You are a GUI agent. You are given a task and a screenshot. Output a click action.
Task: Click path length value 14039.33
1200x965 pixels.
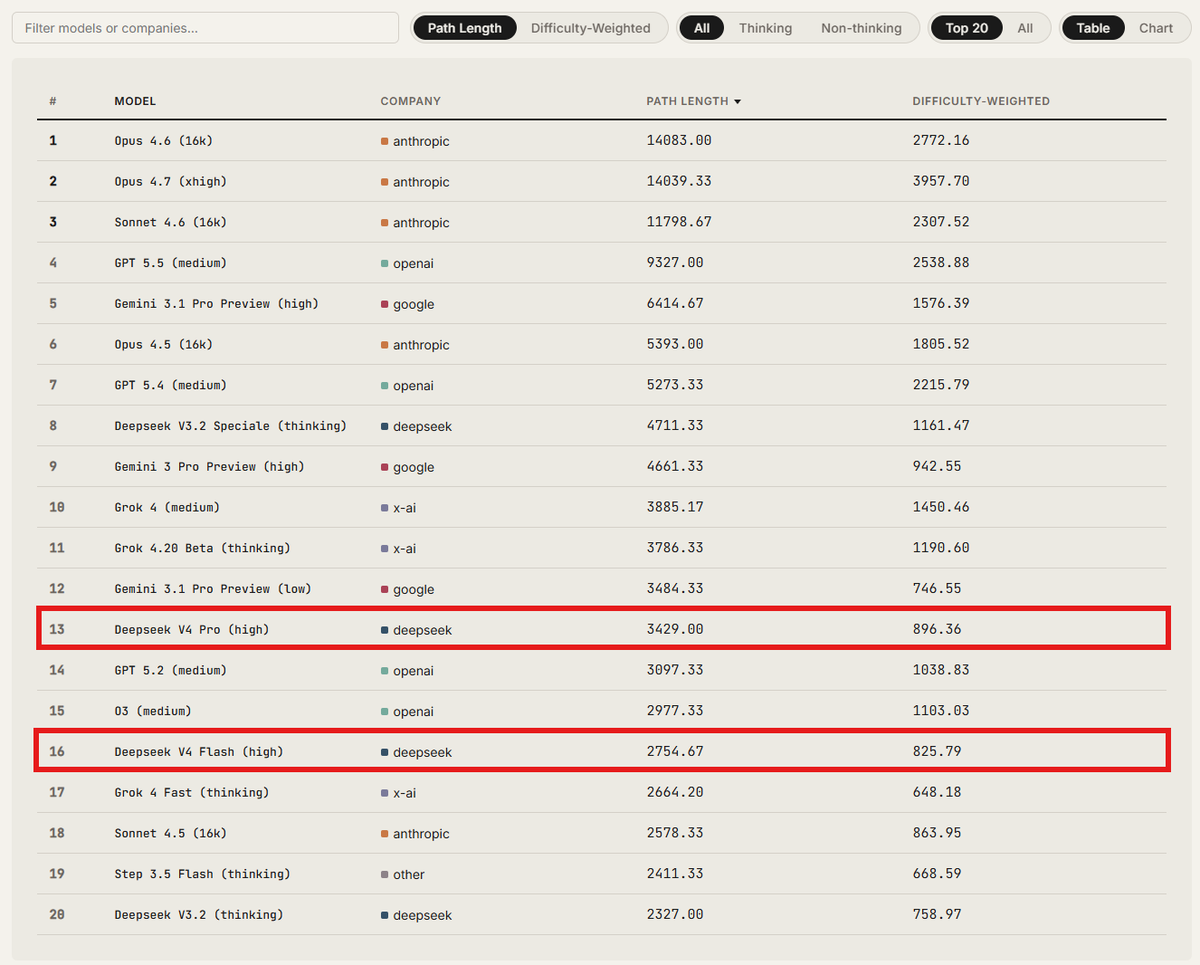point(679,181)
